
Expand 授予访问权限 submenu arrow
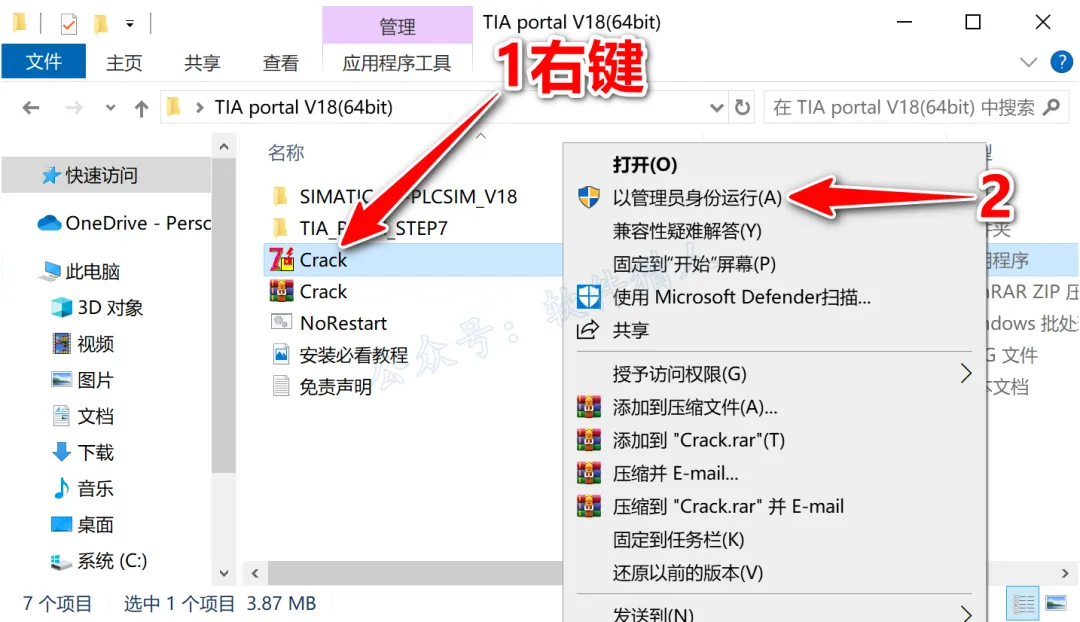coord(966,374)
